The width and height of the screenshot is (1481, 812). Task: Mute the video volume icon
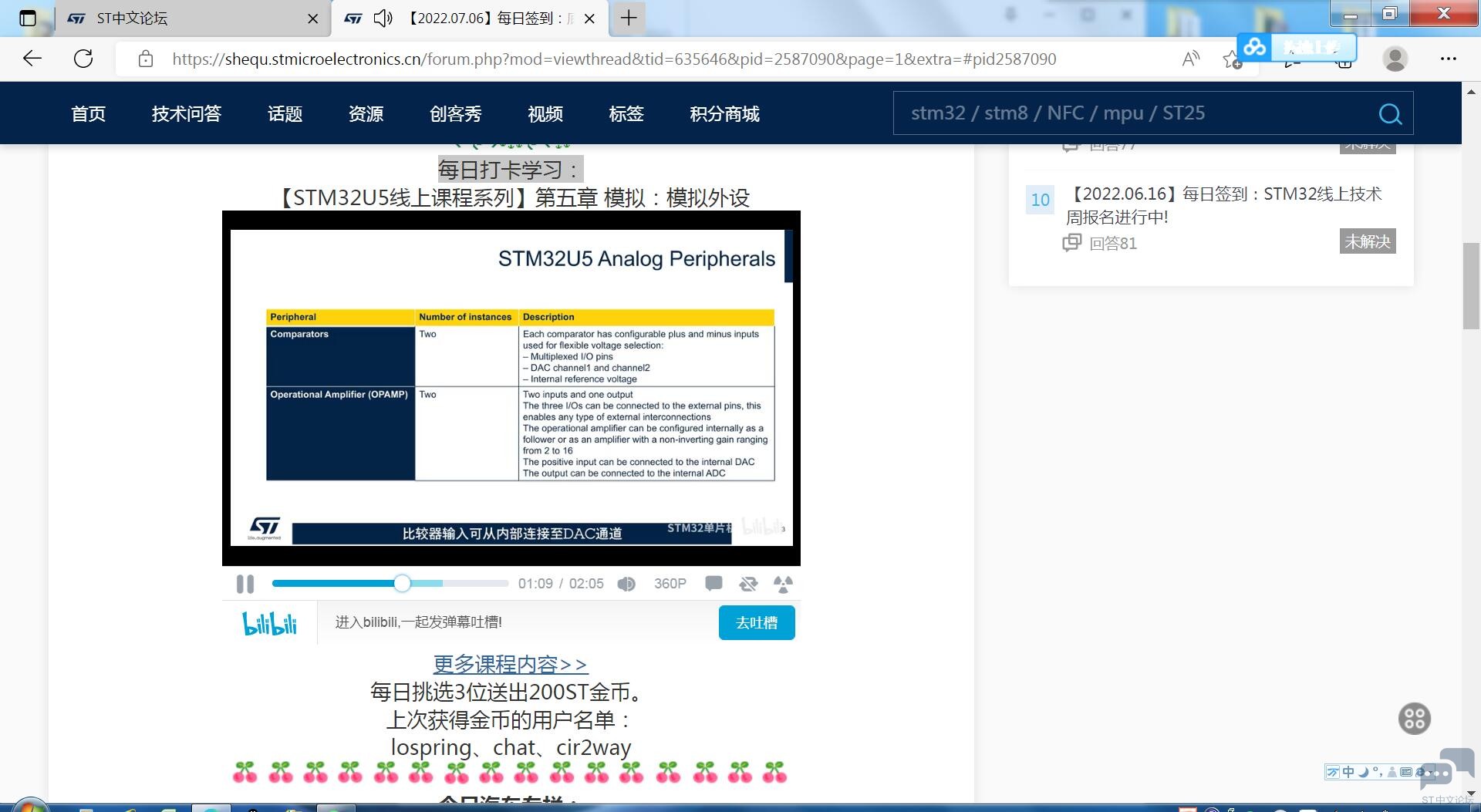click(626, 584)
